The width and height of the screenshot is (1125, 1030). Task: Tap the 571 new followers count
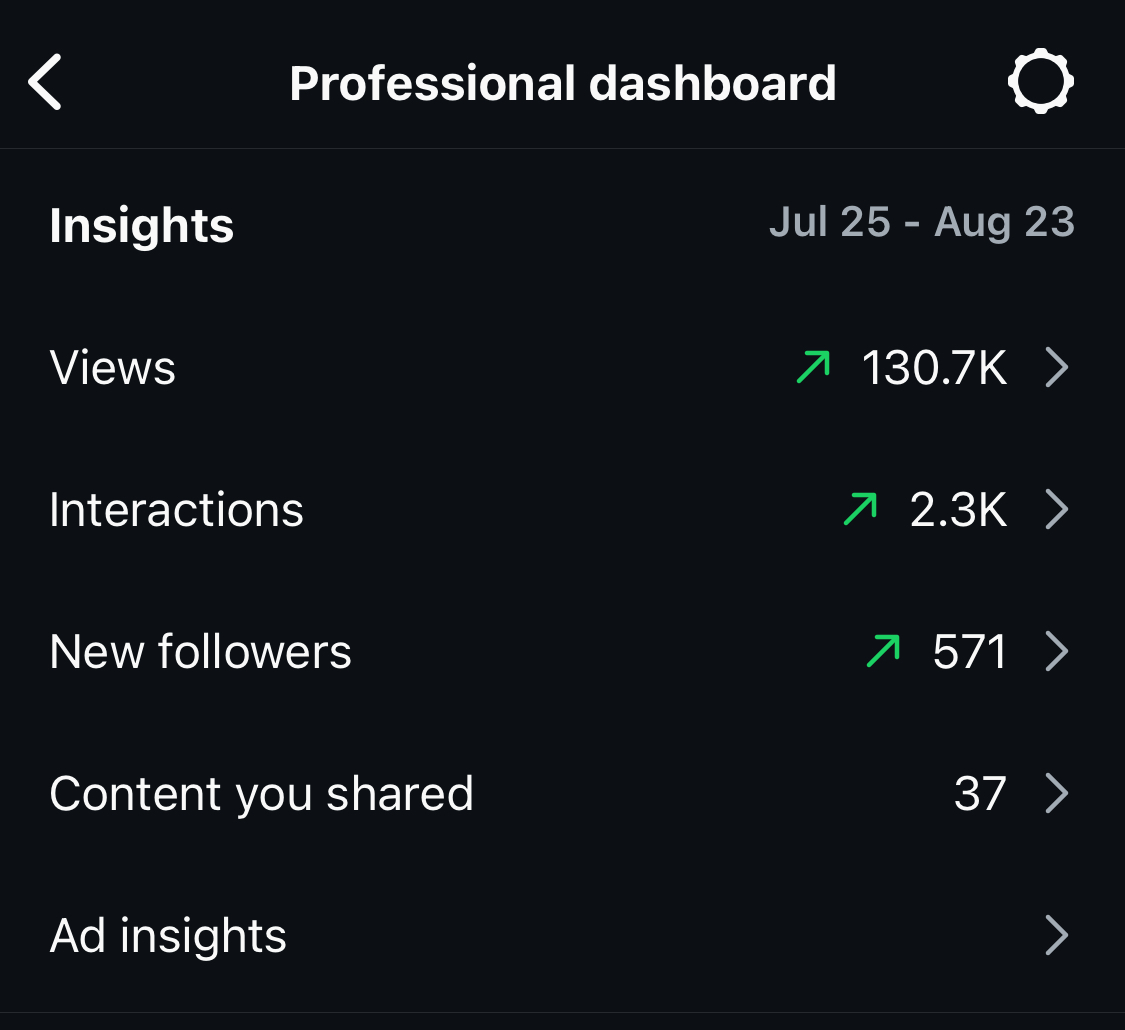[969, 652]
